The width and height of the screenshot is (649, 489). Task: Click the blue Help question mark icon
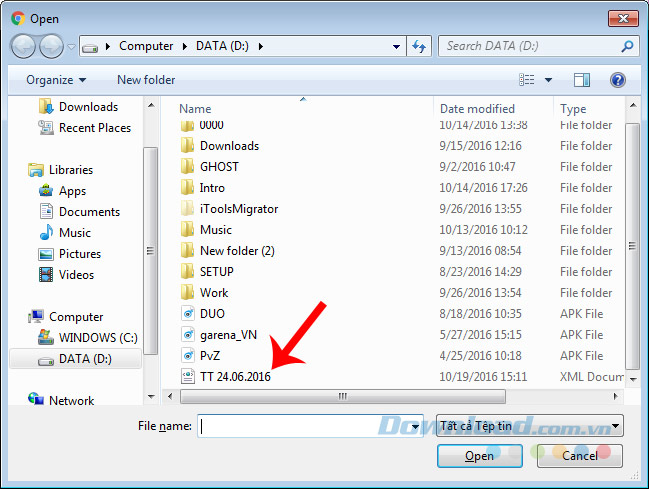click(x=618, y=80)
